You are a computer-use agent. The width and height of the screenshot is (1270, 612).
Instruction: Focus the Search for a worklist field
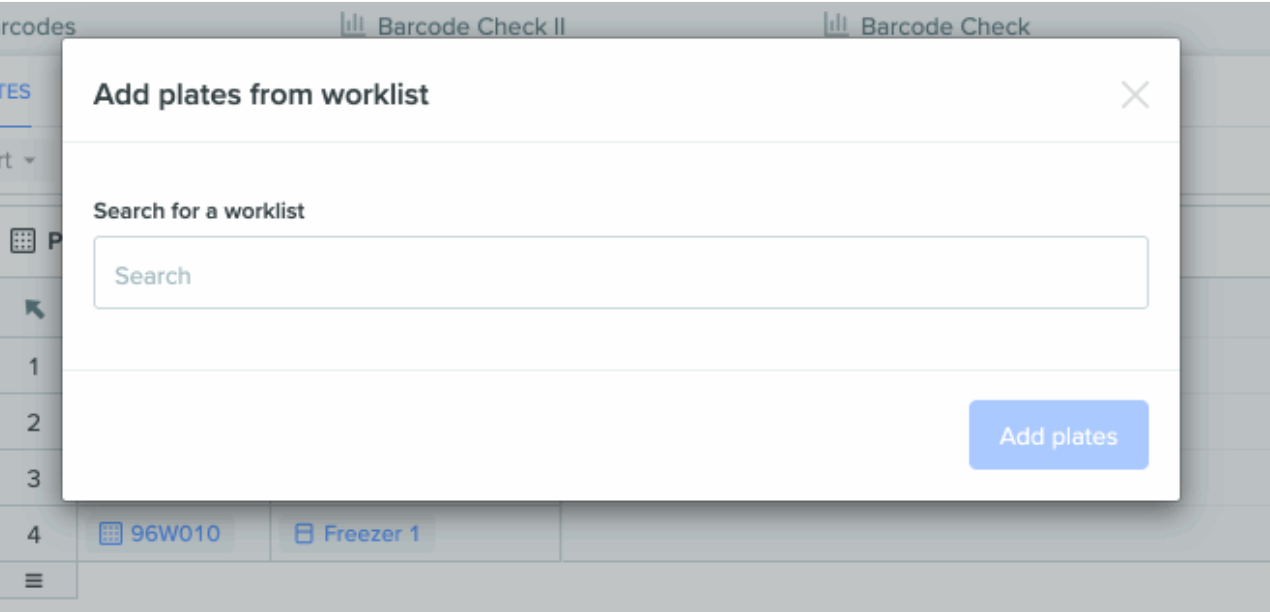coord(621,273)
